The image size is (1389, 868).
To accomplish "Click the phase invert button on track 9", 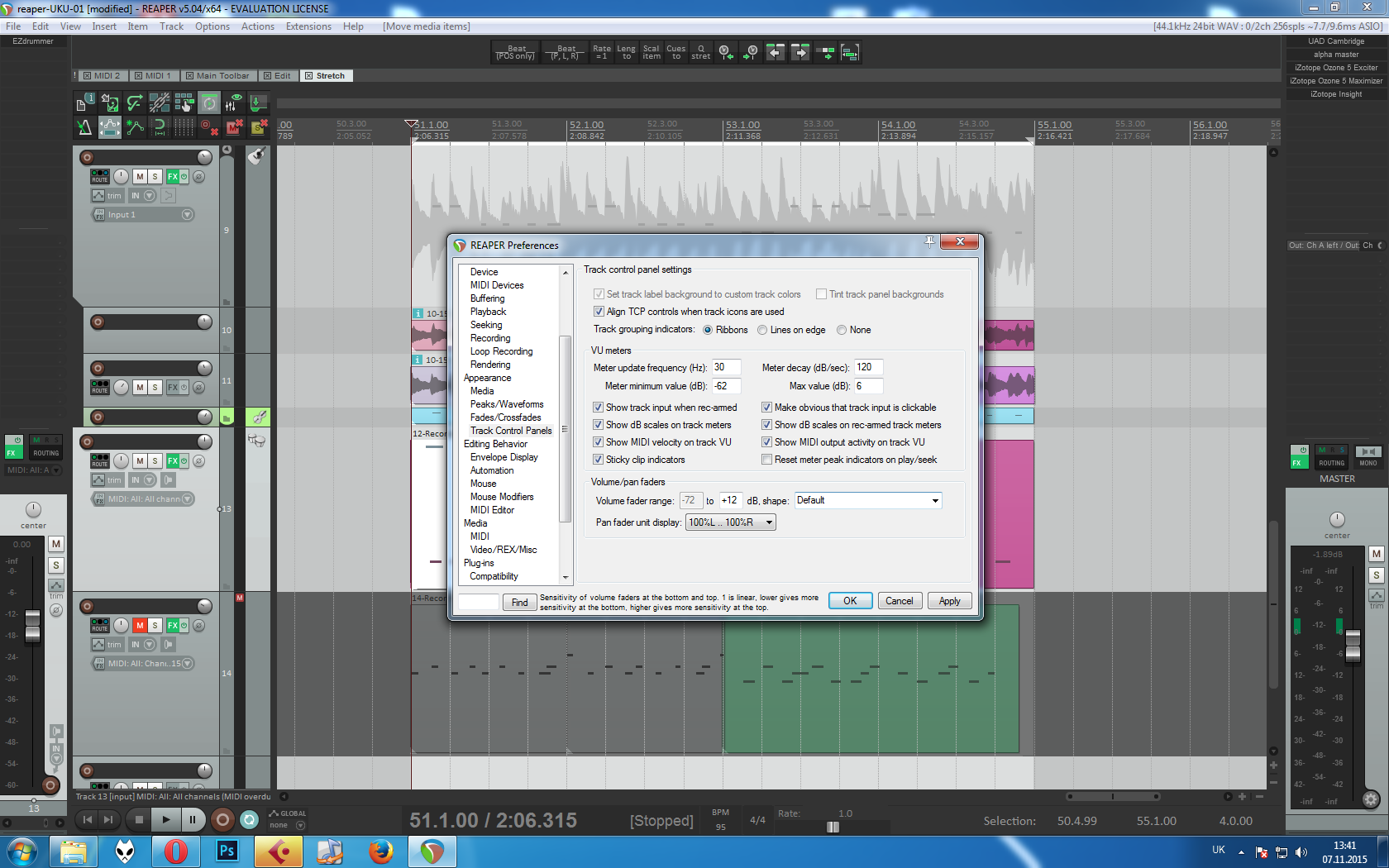I will [x=198, y=176].
